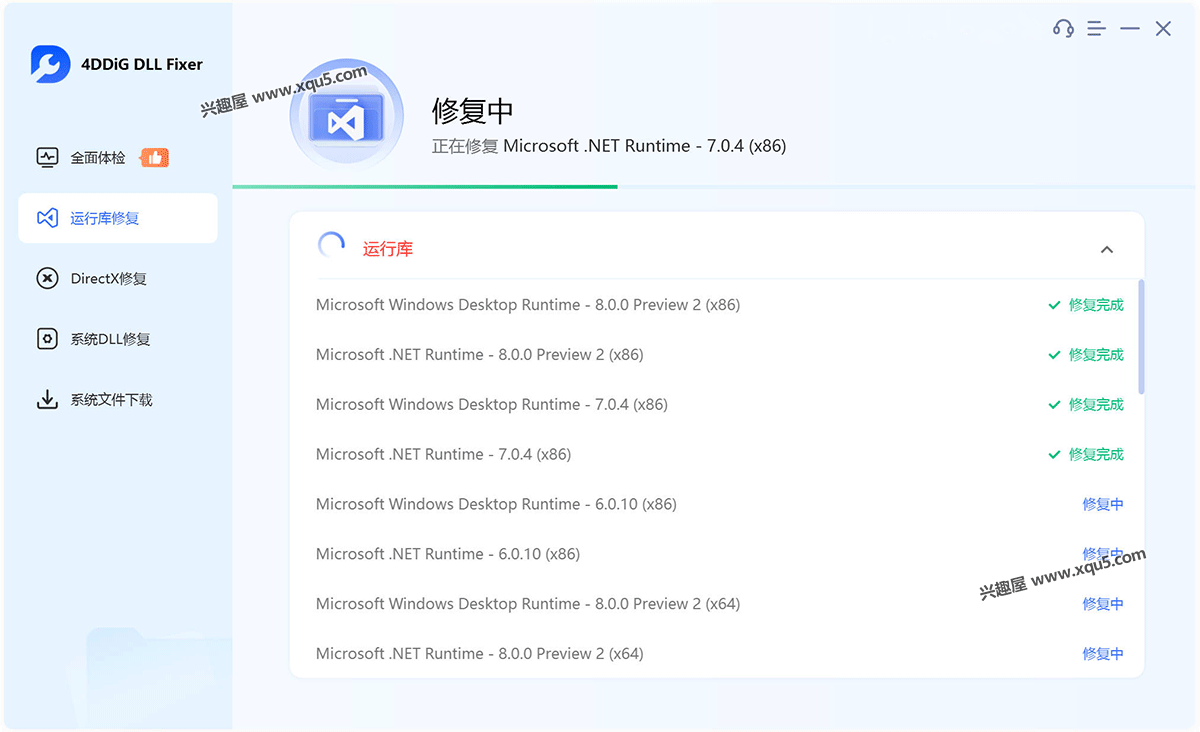The image size is (1200, 732).
Task: Click 正在修复 Microsoft .NET Runtime status line
Action: 609,146
